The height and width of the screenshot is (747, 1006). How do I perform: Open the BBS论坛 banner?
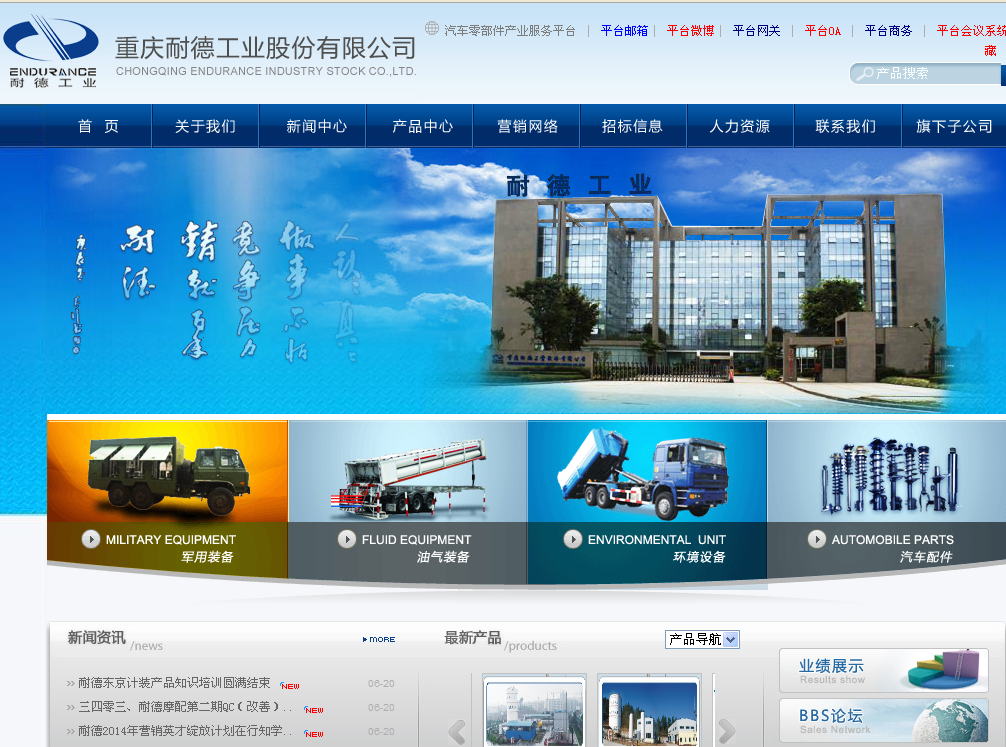883,721
